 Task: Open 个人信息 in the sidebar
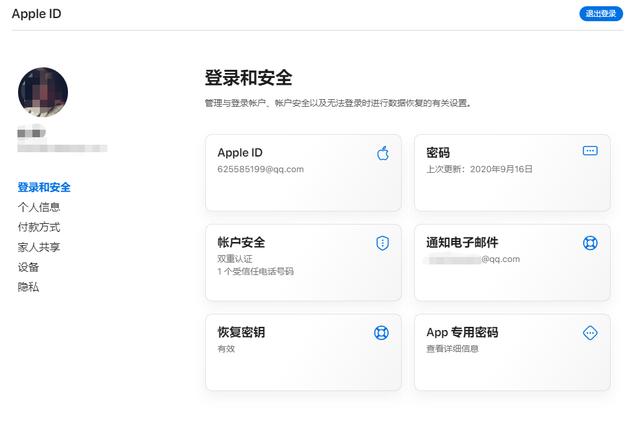tap(39, 207)
